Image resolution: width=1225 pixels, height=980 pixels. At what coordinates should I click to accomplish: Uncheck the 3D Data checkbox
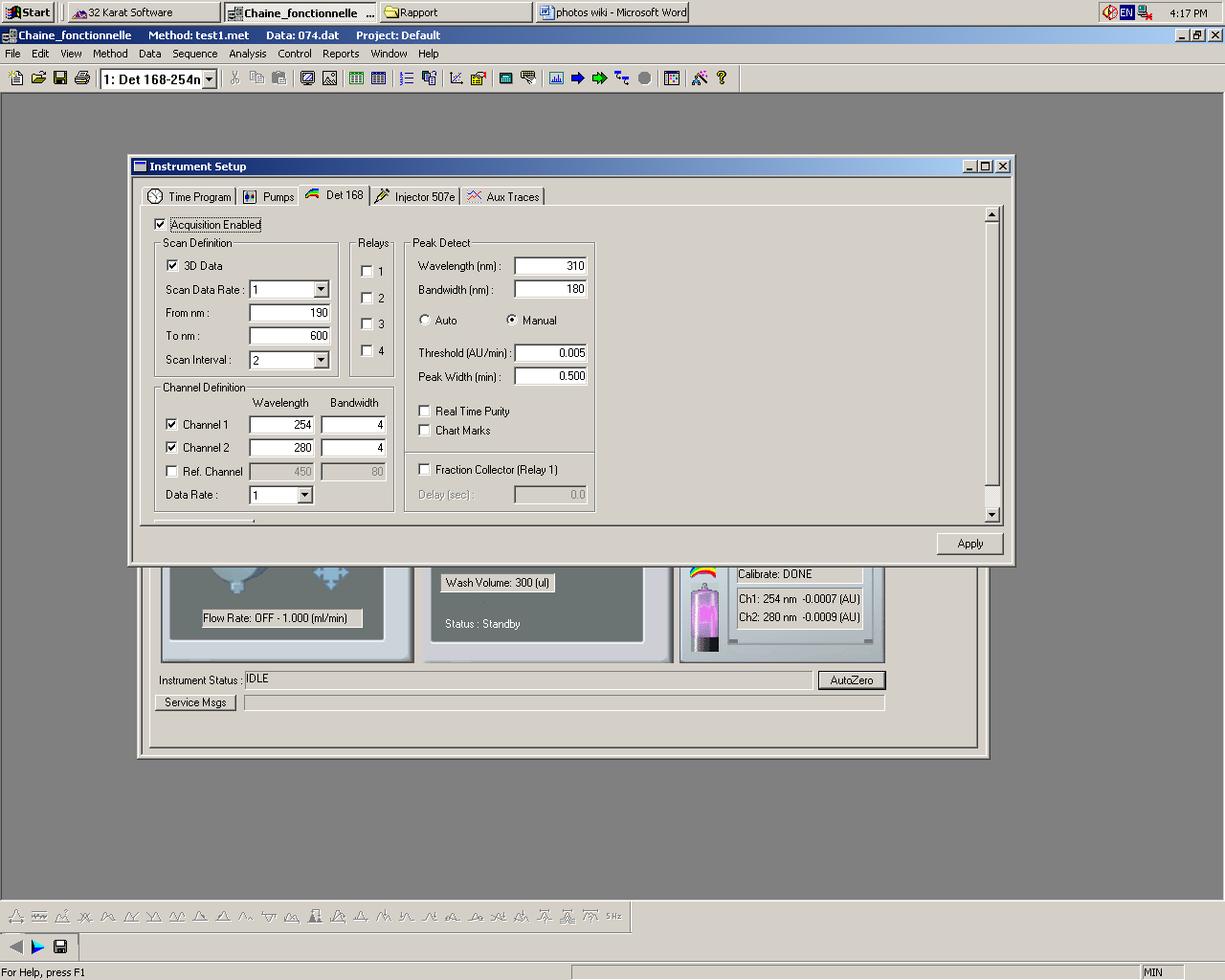(172, 265)
